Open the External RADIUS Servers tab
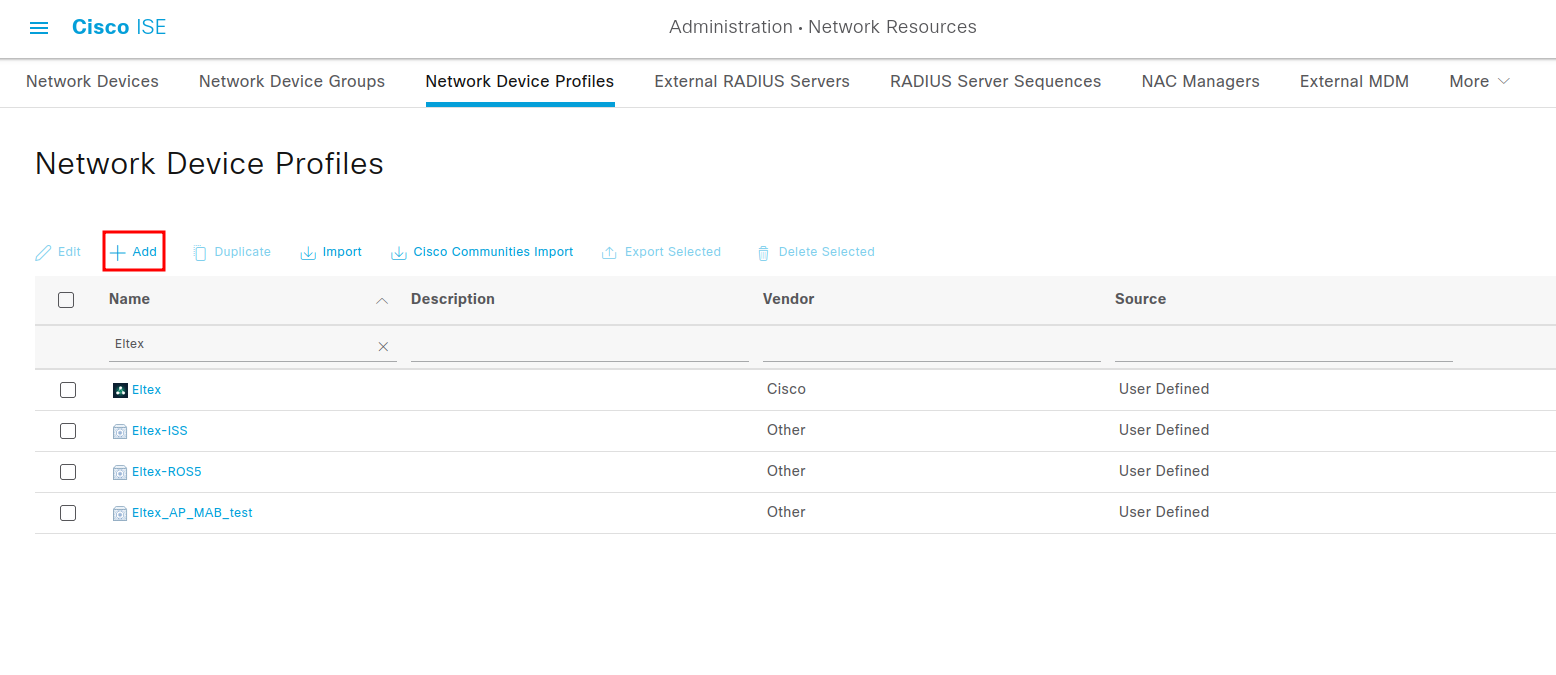 point(752,82)
